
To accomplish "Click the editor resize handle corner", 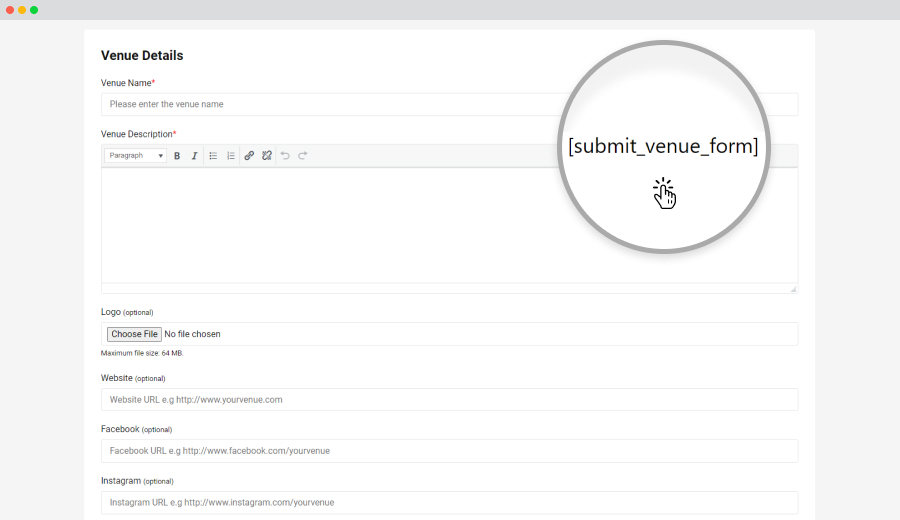I will pos(793,289).
